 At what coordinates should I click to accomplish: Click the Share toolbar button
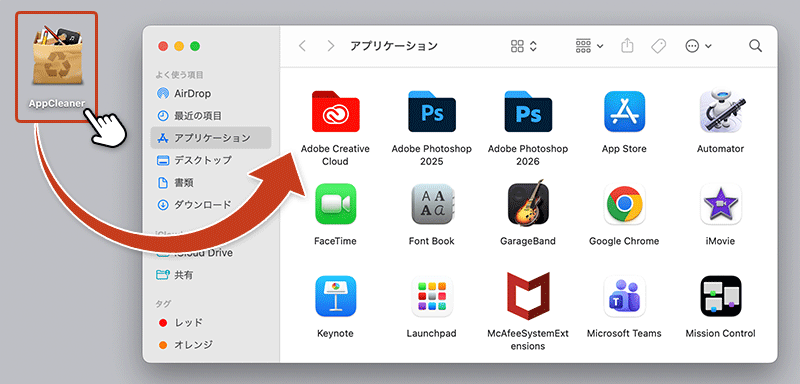(627, 46)
